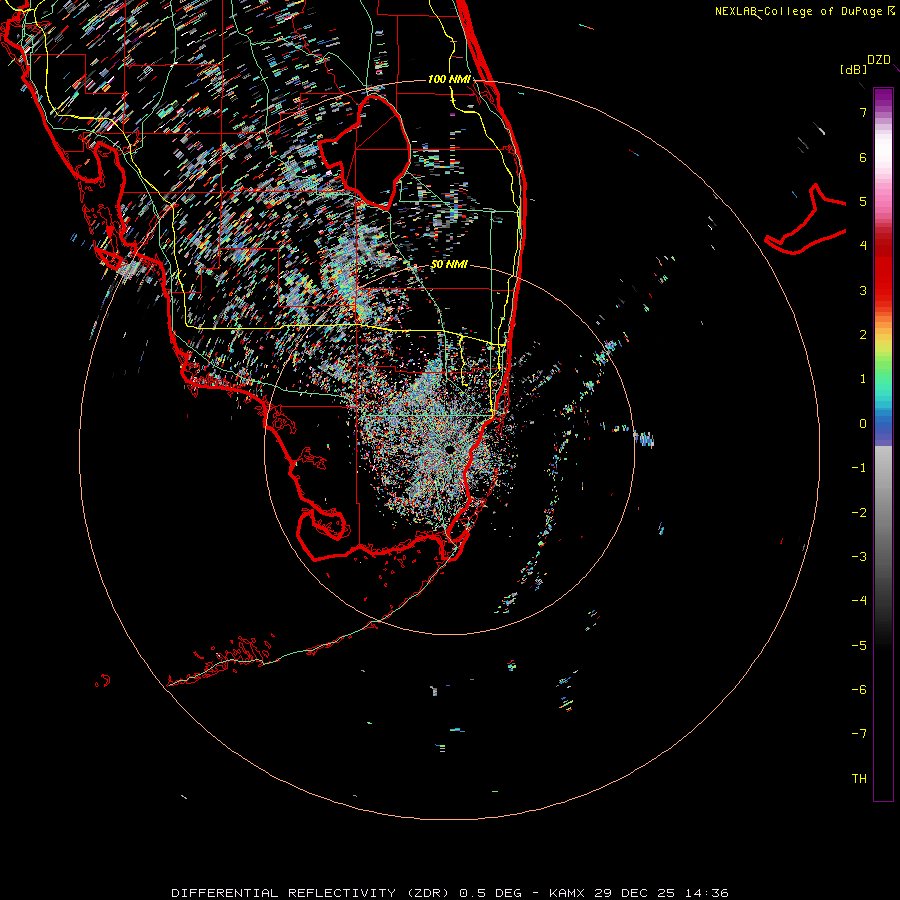Click the black radar site dot
The image size is (900, 900).
pyautogui.click(x=449, y=449)
